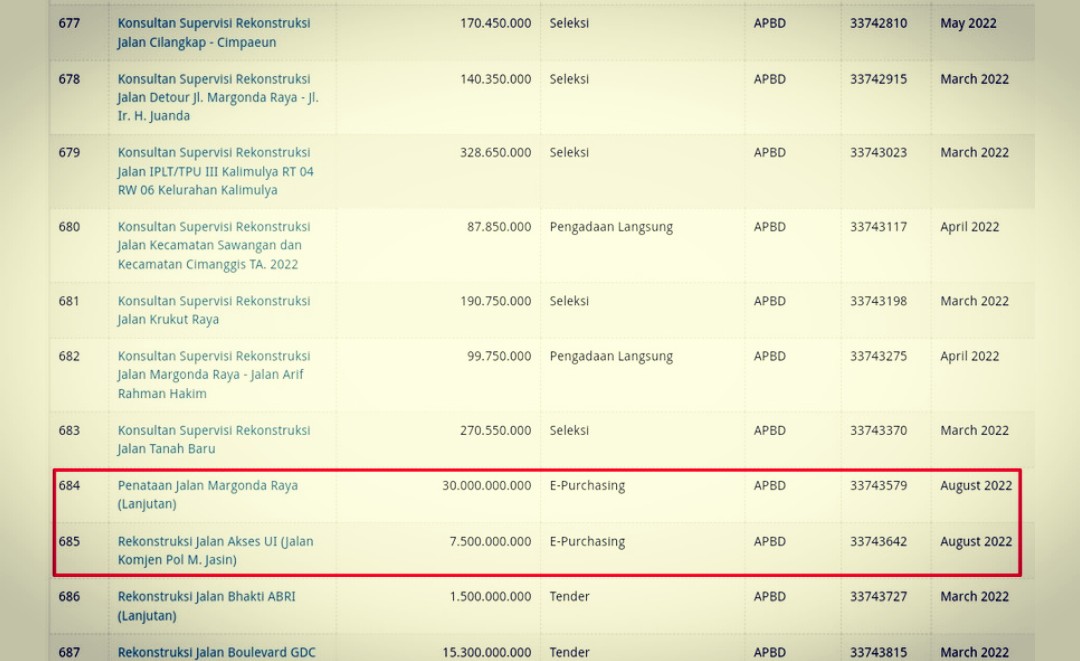Click the Jalan IPLT/TPU III Kalimulya link
This screenshot has height=661, width=1080.
click(x=215, y=171)
